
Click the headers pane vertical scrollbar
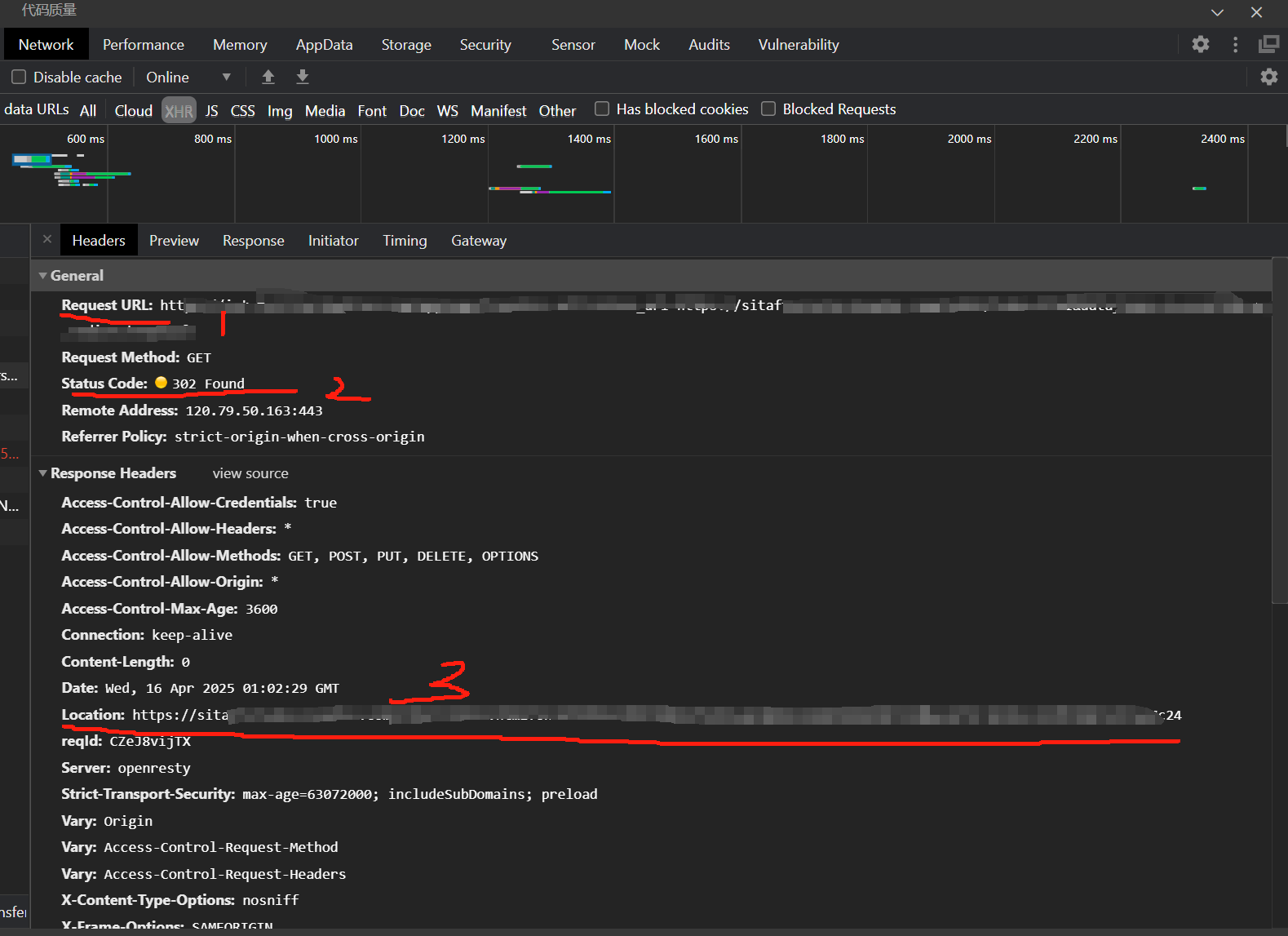point(1279,431)
